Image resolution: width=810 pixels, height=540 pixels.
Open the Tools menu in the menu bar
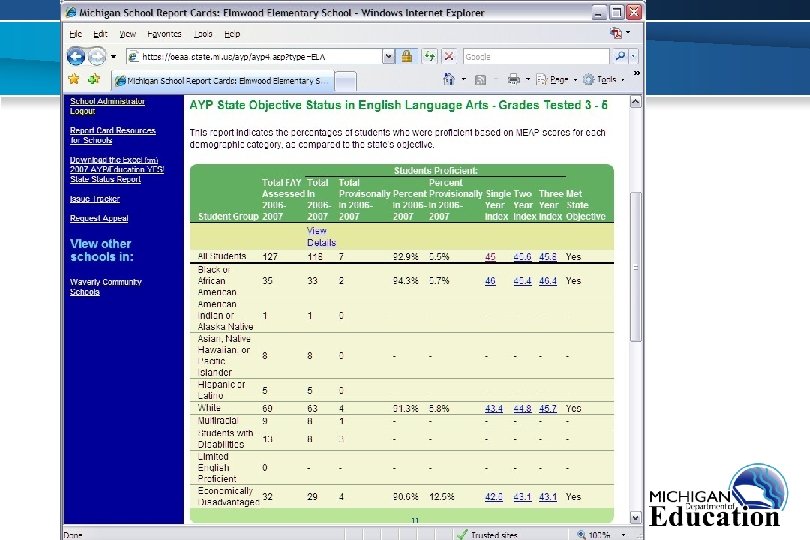[203, 34]
